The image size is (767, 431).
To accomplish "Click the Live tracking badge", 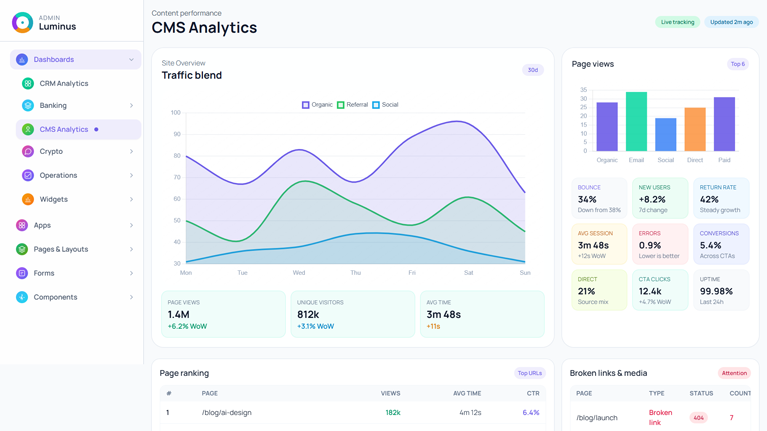I will pos(677,22).
